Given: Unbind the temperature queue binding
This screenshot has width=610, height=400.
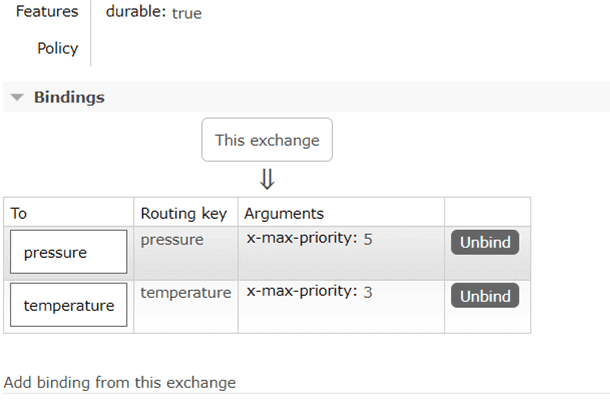Looking at the screenshot, I should pyautogui.click(x=485, y=296).
